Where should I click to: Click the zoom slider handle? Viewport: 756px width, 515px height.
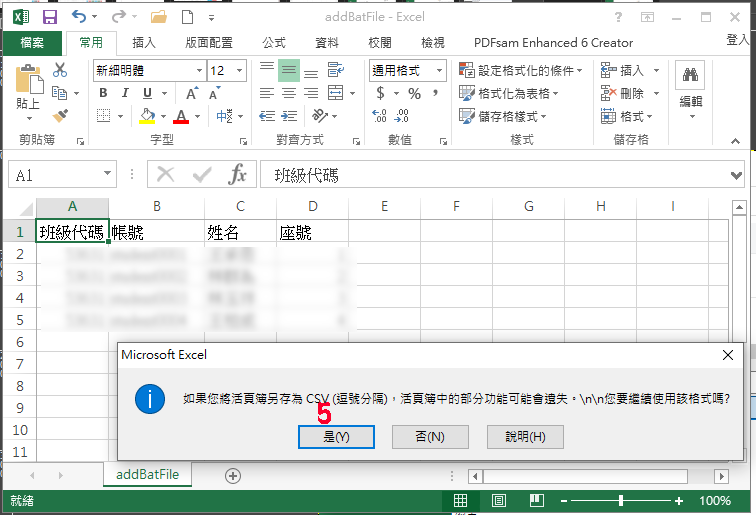[621, 501]
